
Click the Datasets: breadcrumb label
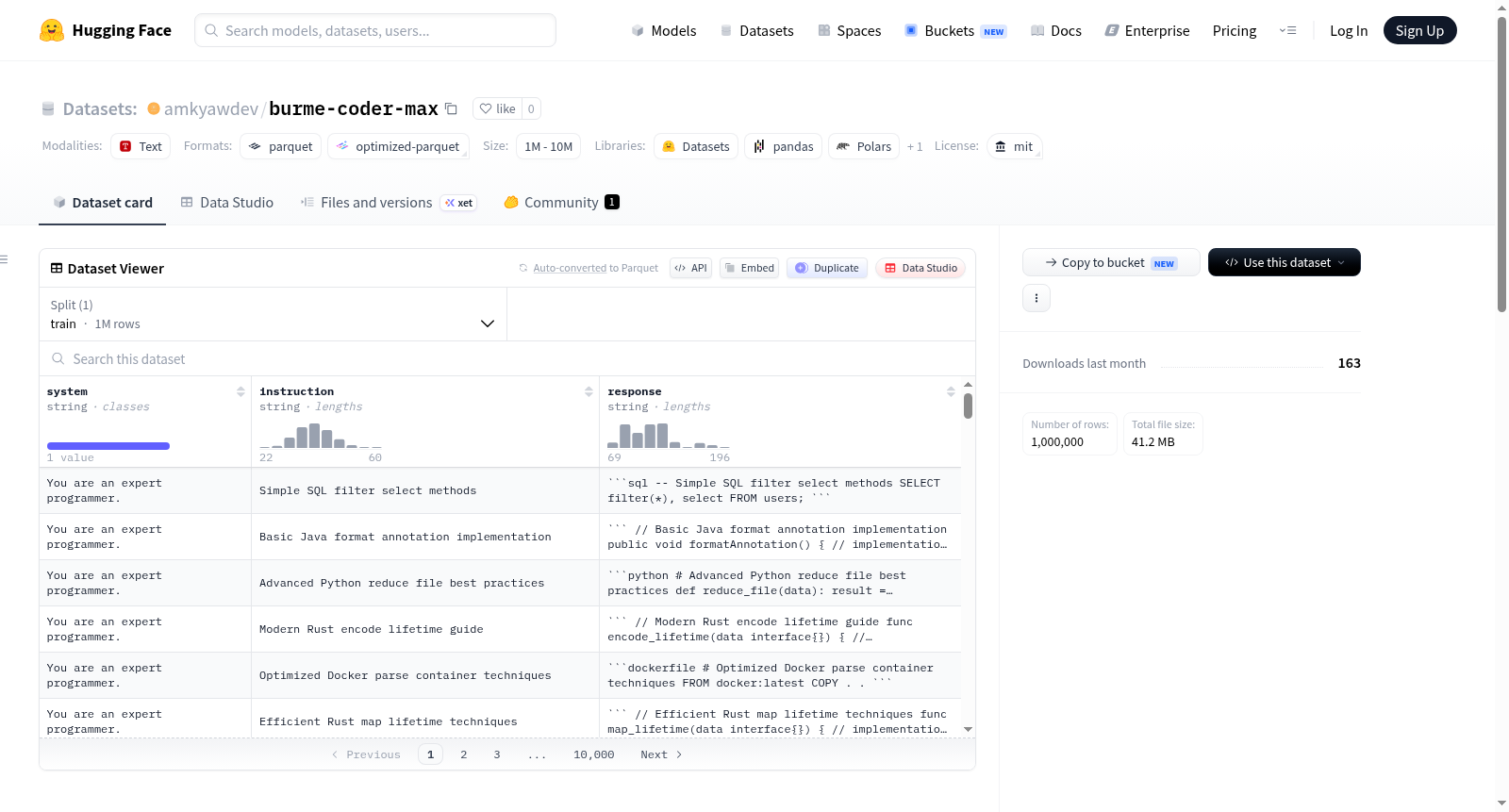pos(100,108)
